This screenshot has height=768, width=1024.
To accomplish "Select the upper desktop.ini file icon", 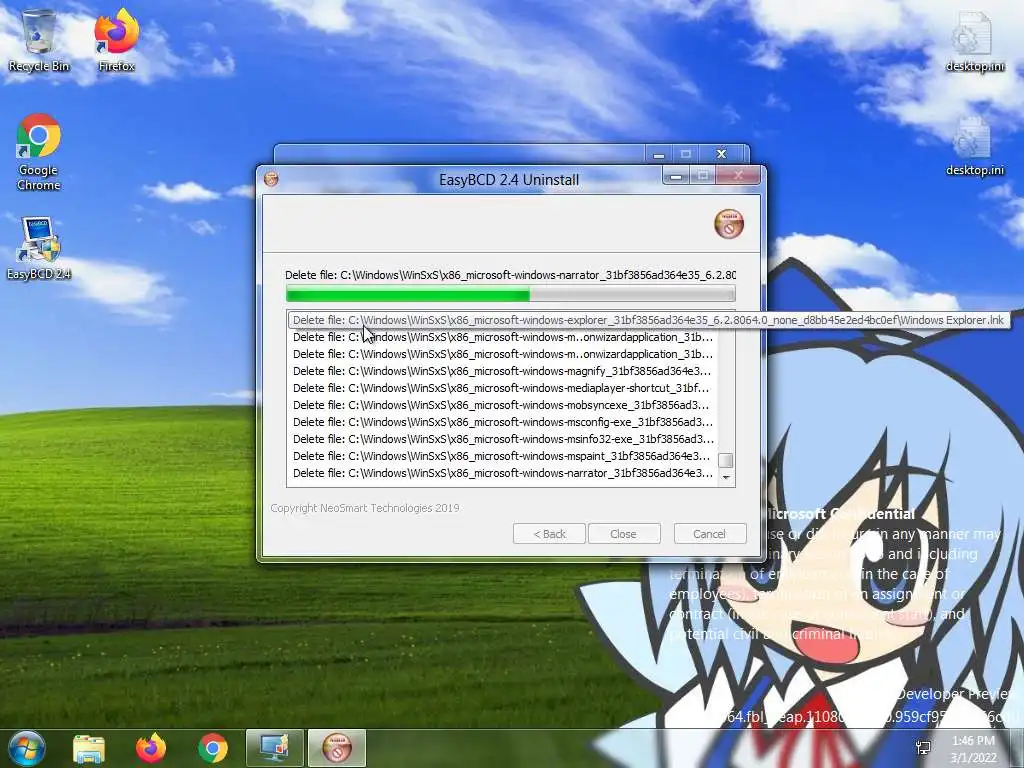I will click(974, 42).
